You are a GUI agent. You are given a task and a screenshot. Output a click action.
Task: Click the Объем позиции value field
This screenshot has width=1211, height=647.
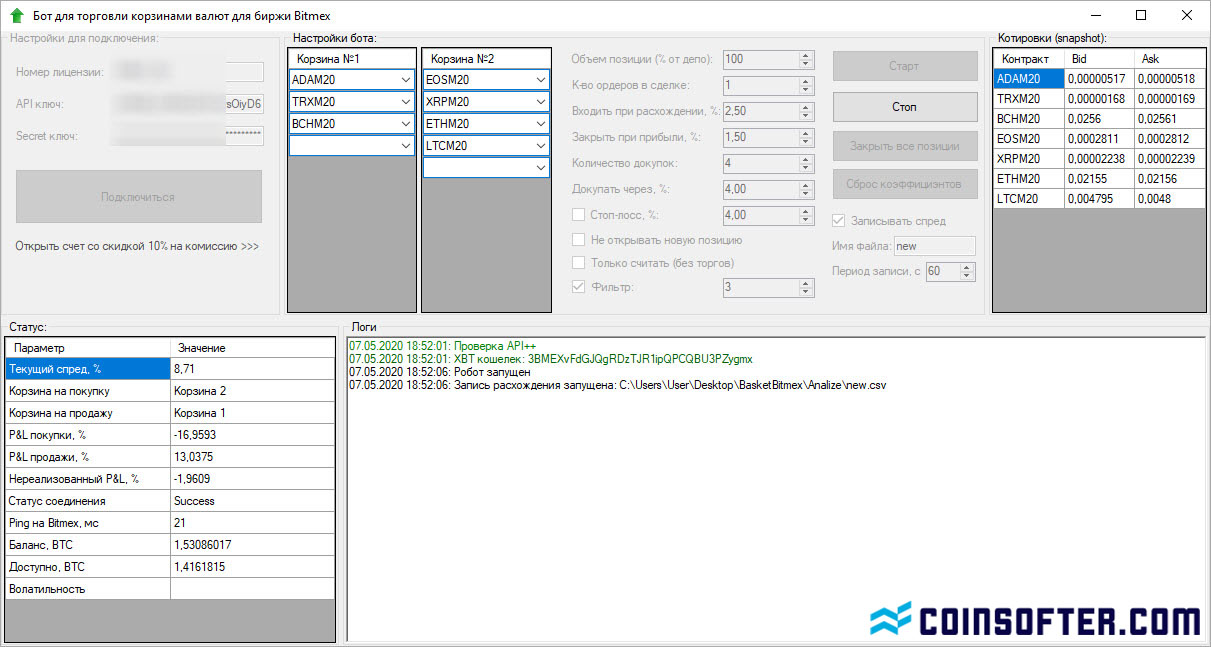pos(769,60)
